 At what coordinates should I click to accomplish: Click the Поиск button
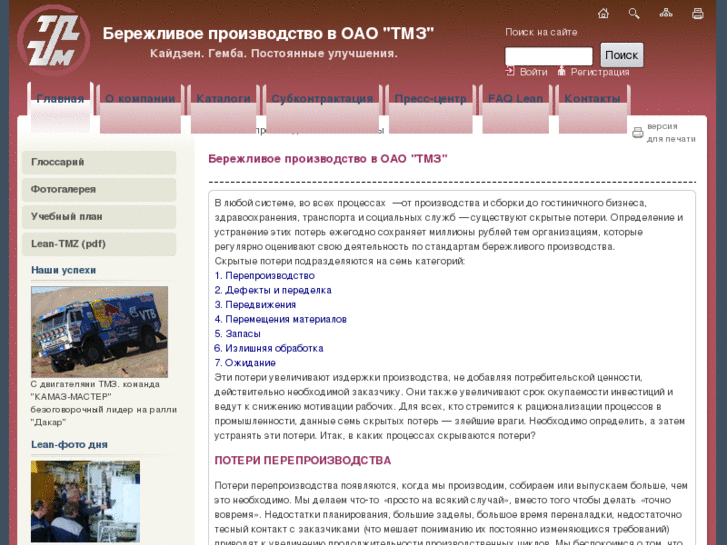tap(622, 55)
